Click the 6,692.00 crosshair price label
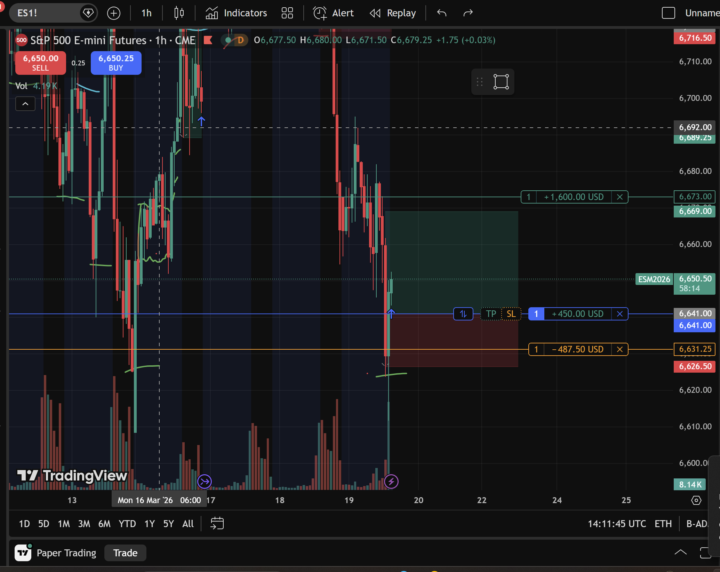720x572 pixels. tap(694, 127)
